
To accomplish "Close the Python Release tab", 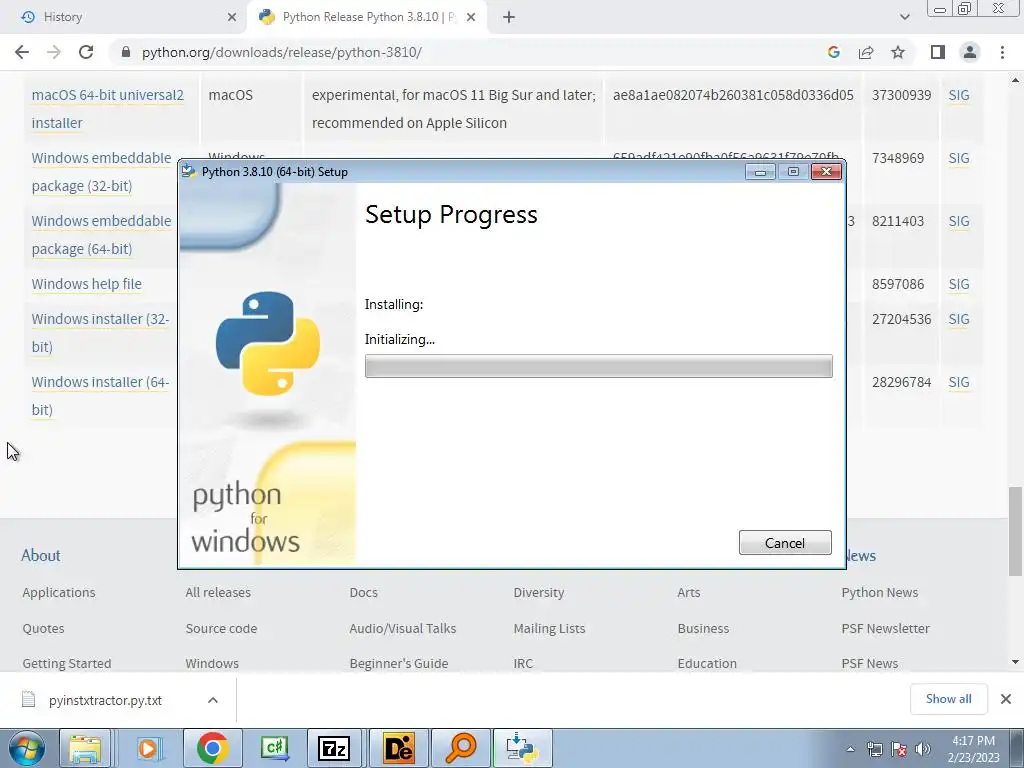I will pos(471,17).
